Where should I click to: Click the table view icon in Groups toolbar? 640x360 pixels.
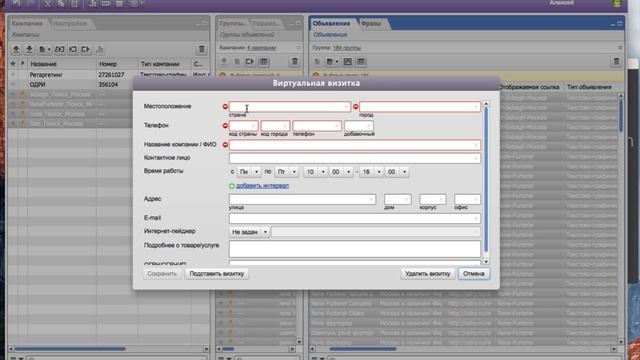264,62
